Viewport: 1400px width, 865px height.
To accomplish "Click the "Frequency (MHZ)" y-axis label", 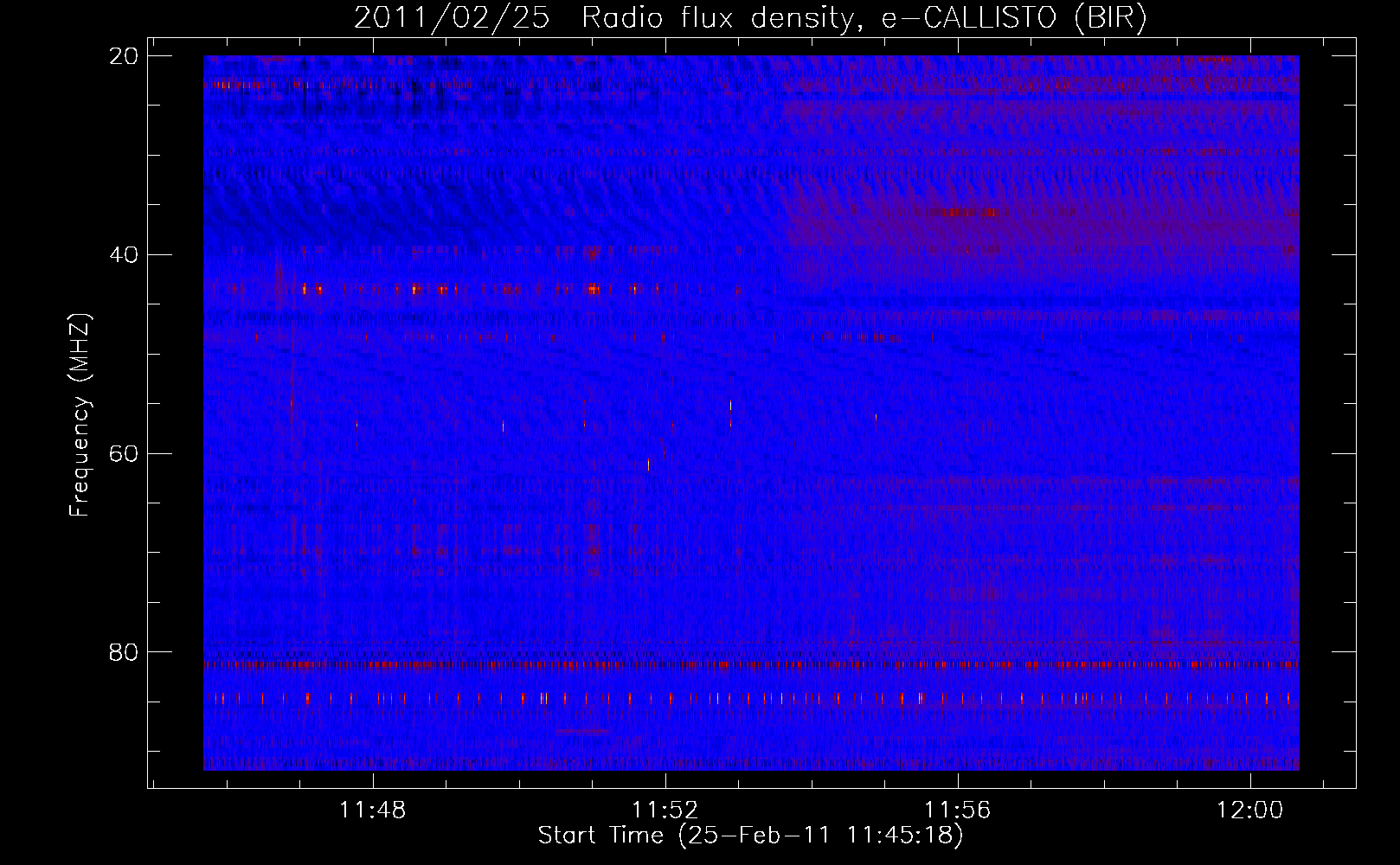I will 80,415.
